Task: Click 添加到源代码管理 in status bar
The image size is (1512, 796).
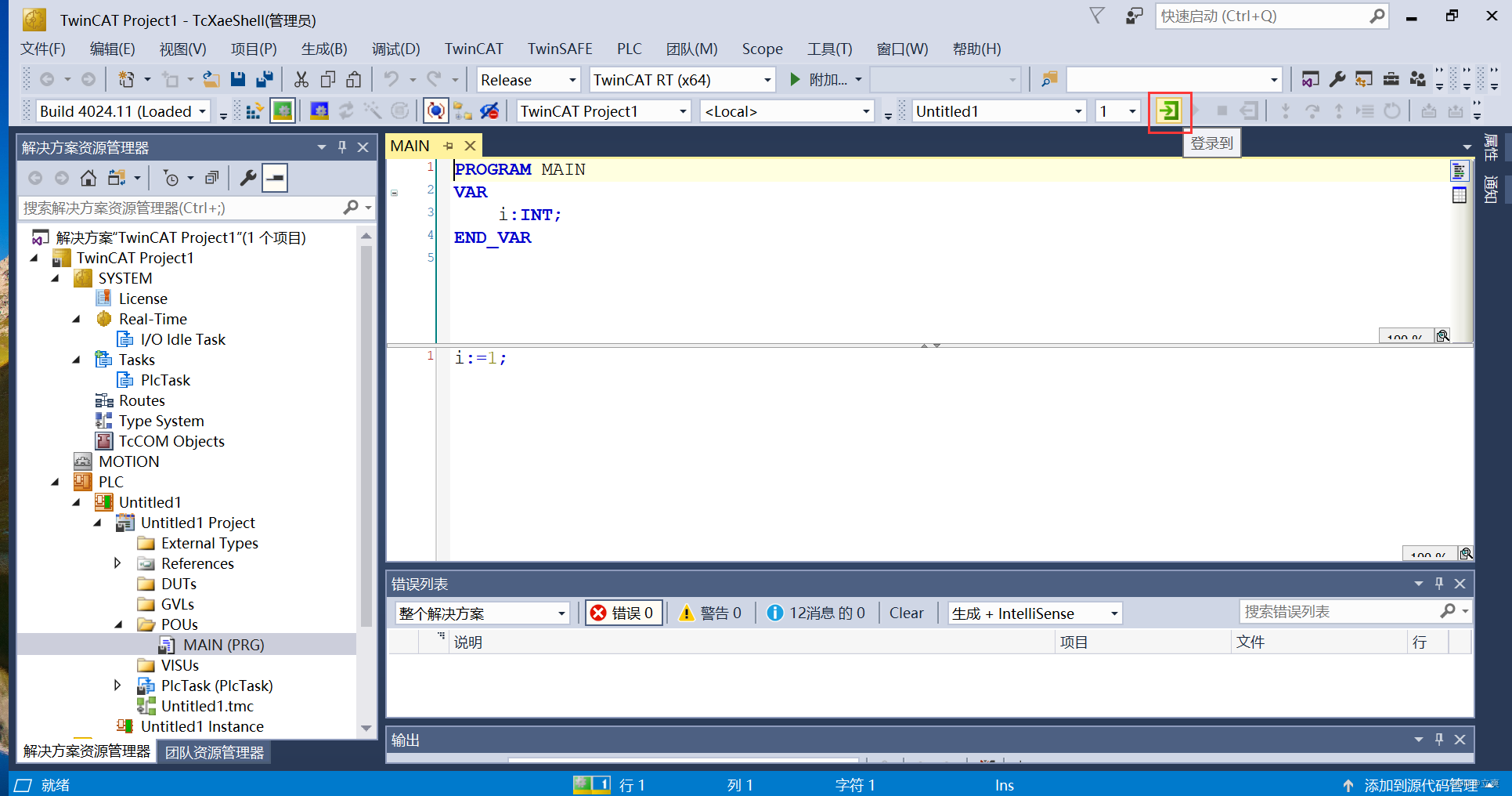Action: click(1420, 785)
